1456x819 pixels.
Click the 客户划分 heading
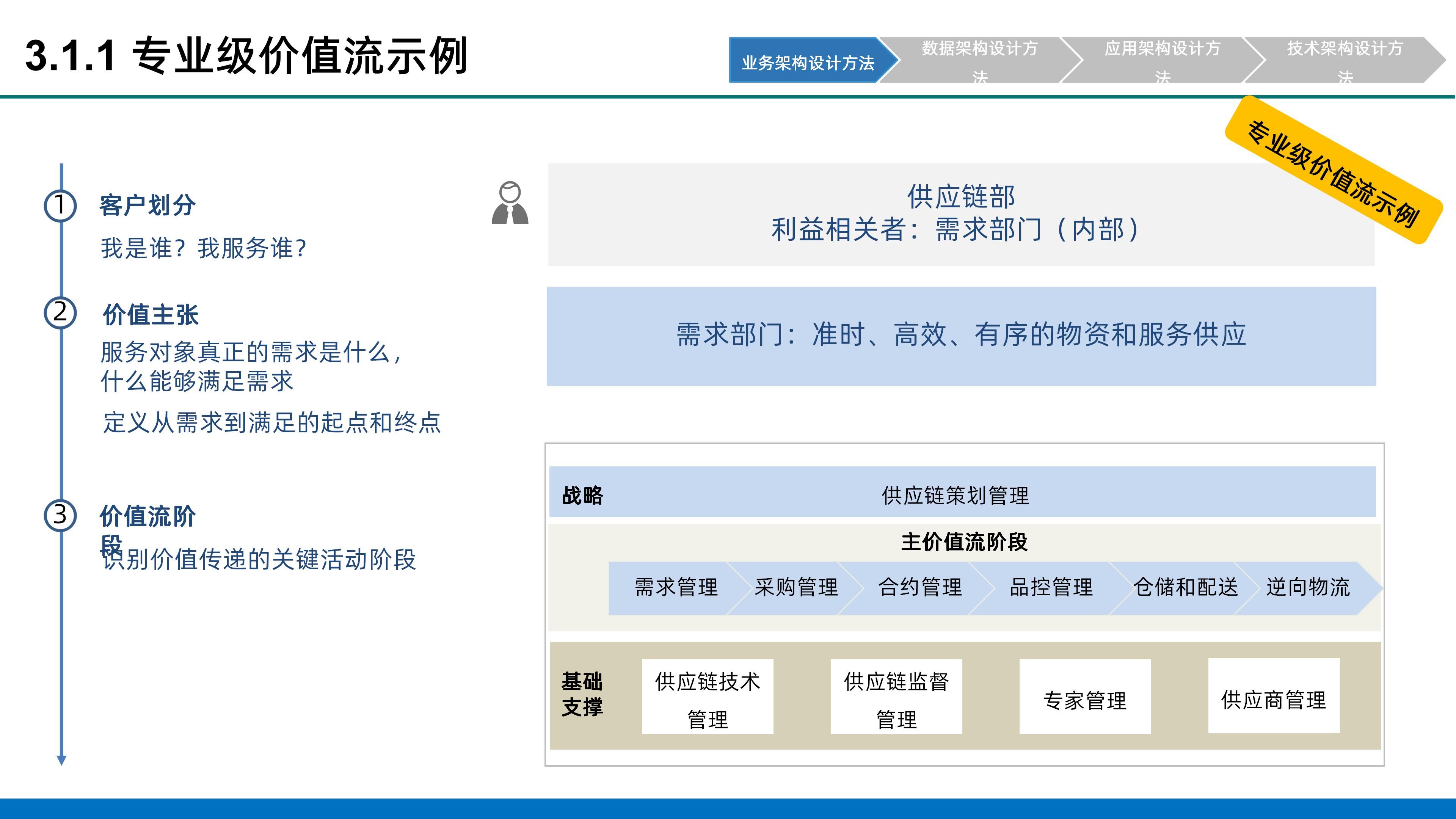coord(147,205)
